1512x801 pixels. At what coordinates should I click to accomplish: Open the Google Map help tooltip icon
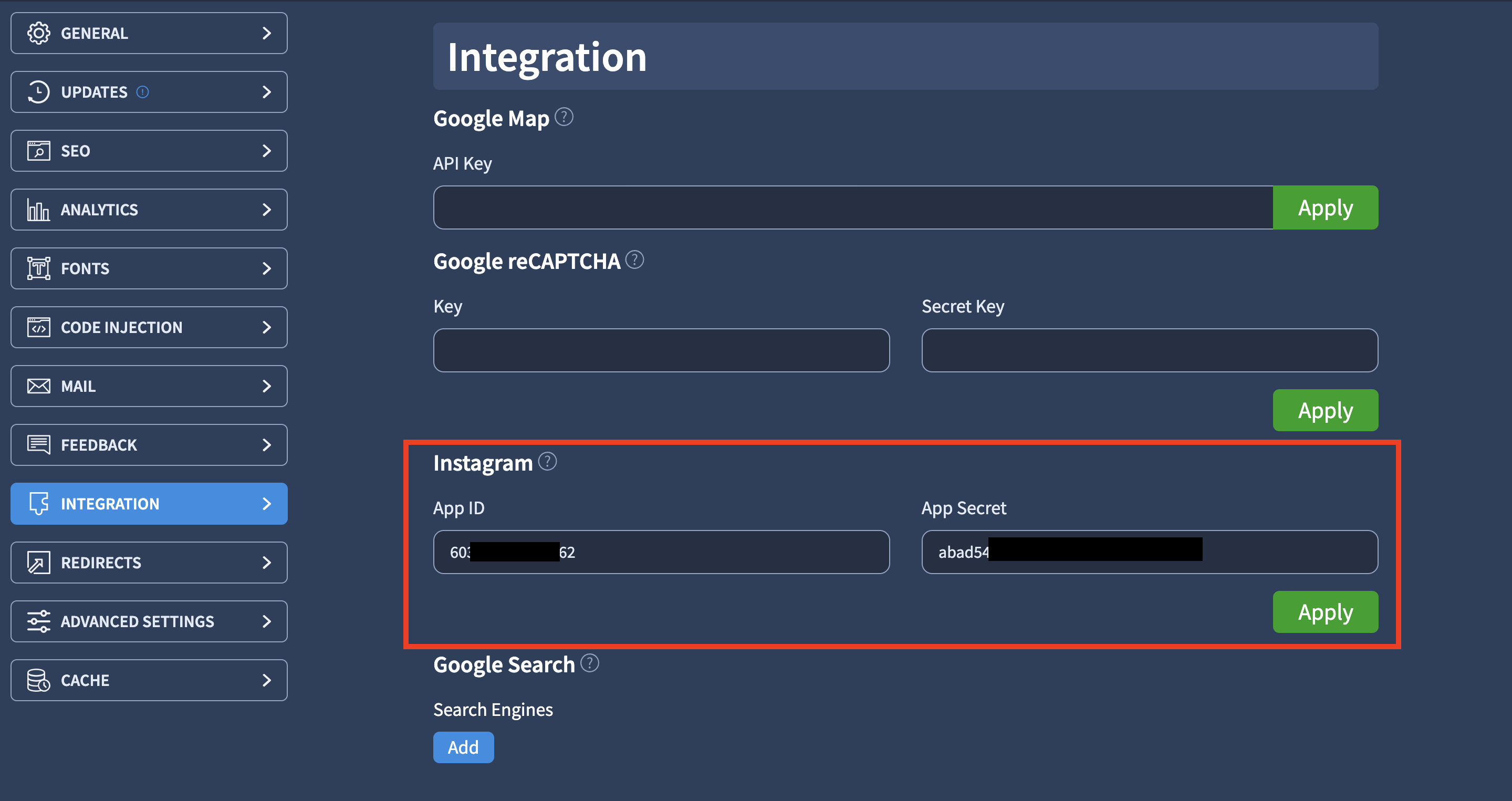coord(564,117)
